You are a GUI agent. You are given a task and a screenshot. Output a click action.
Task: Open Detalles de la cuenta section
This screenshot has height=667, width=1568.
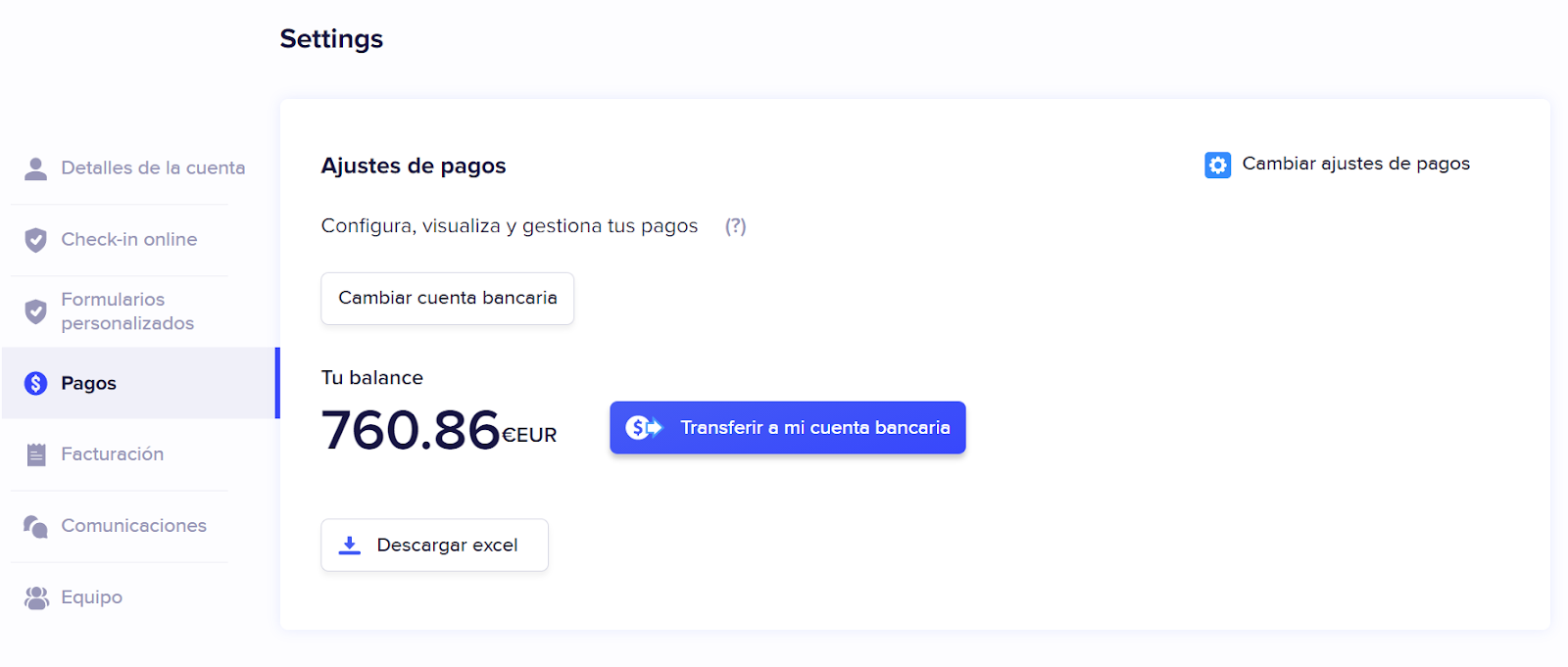(x=153, y=168)
